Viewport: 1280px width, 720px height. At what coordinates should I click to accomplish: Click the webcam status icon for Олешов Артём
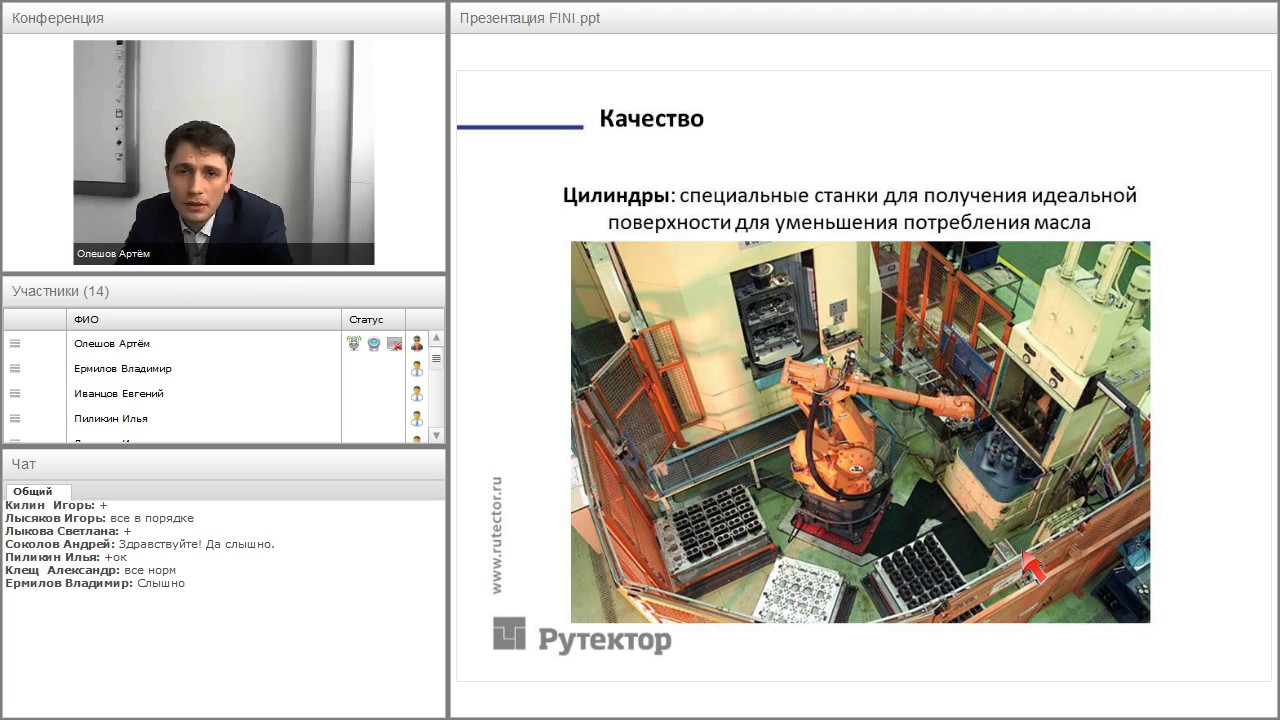[374, 343]
